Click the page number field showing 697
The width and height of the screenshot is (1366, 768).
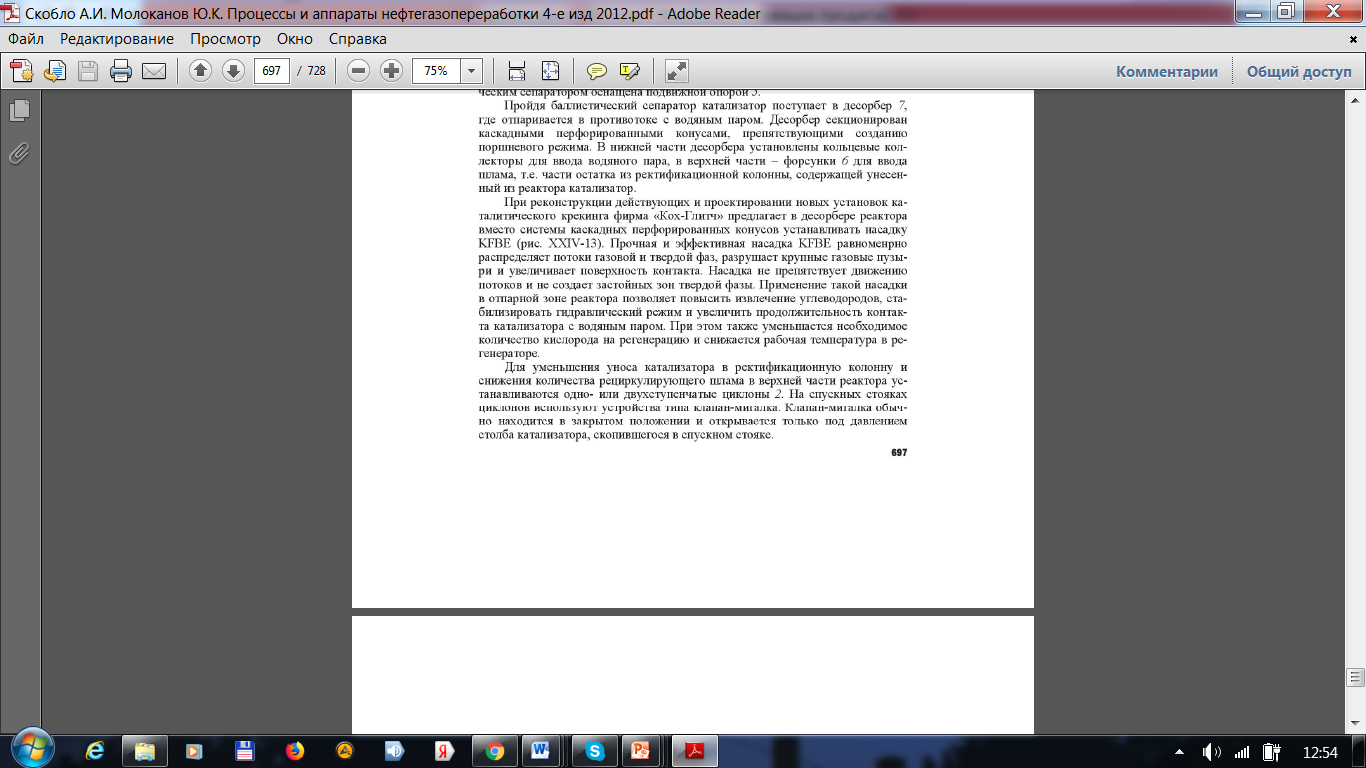(271, 71)
